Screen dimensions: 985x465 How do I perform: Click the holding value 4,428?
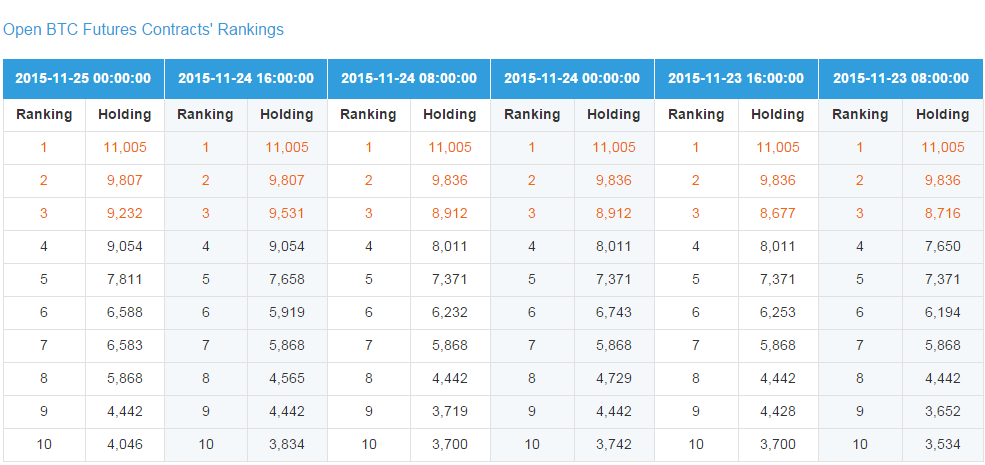click(778, 412)
